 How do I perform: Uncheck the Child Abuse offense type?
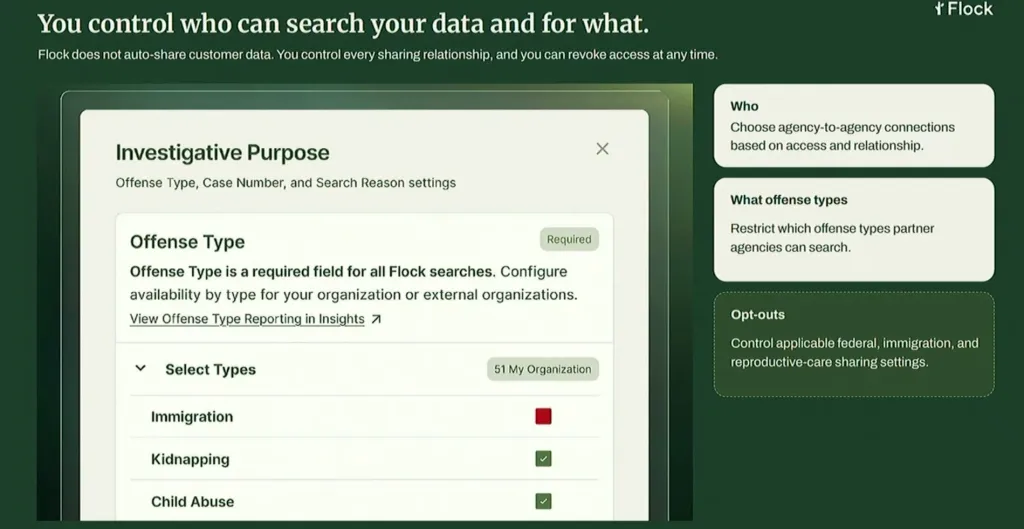click(543, 501)
